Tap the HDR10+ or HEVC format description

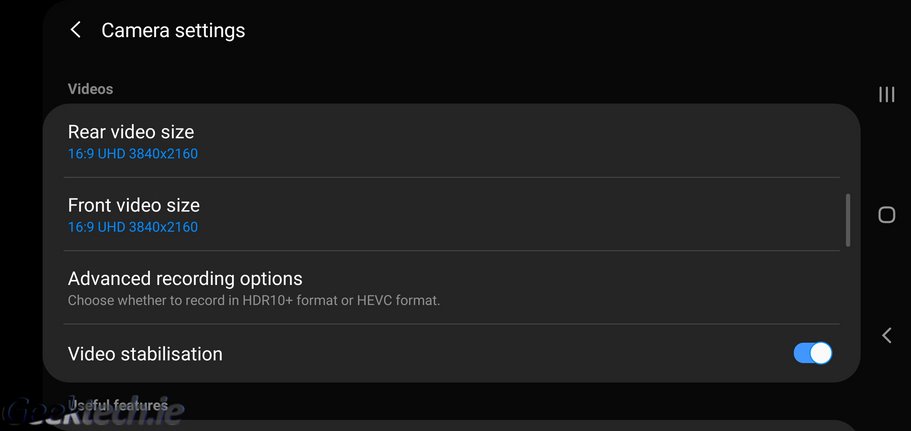pos(254,300)
